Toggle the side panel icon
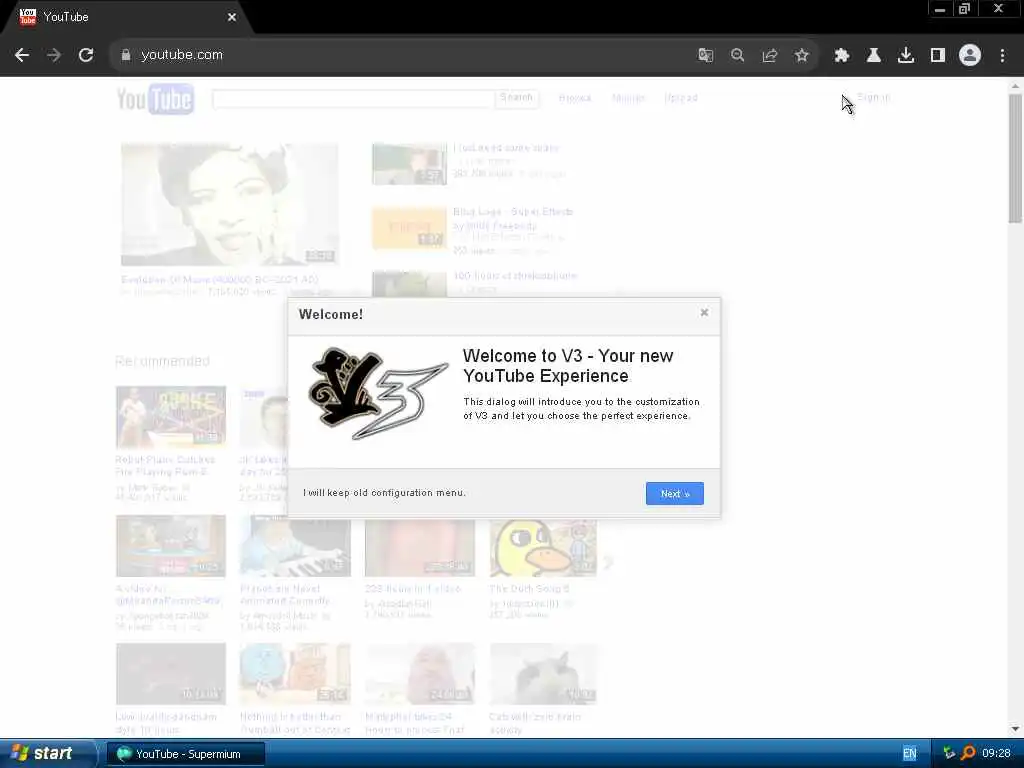Viewport: 1024px width, 768px height. tap(938, 56)
